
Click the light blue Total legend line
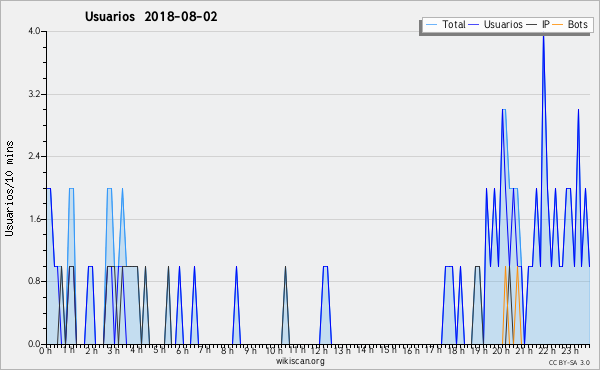coord(432,25)
